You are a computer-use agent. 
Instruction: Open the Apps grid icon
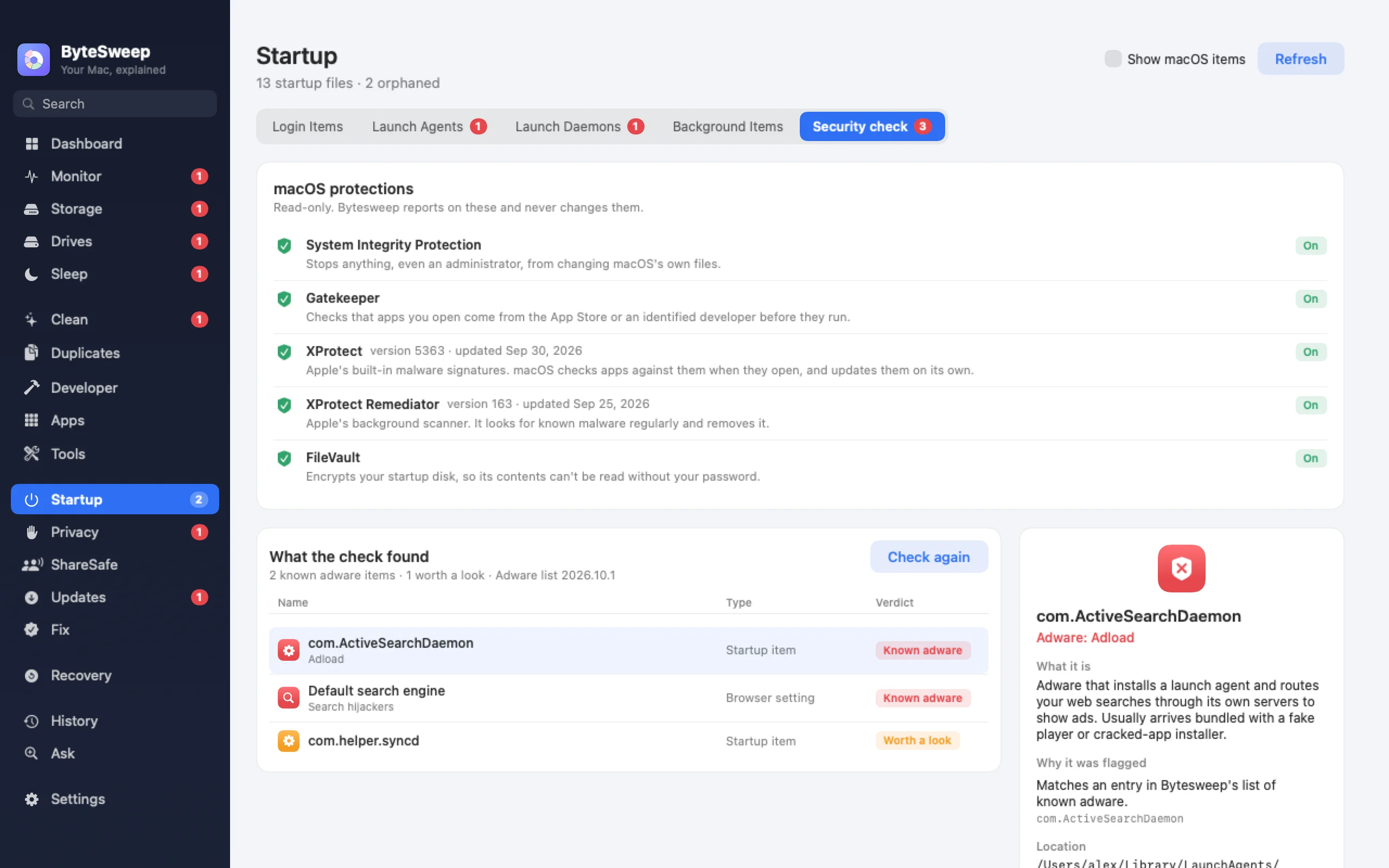(31, 420)
